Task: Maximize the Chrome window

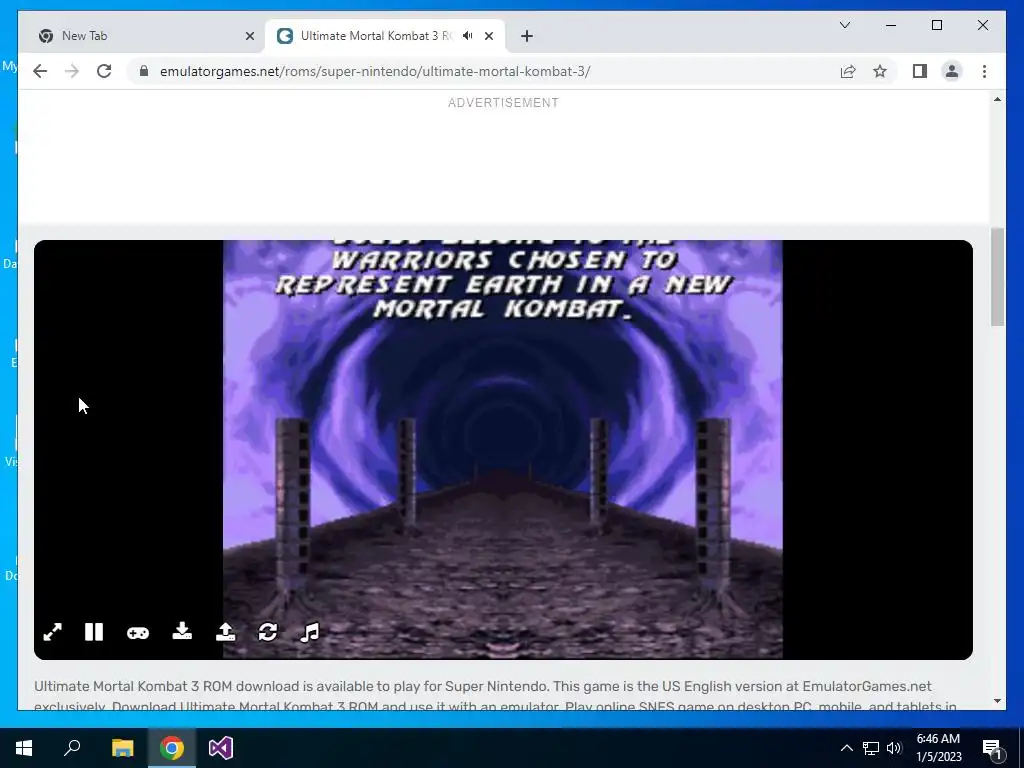Action: click(936, 25)
